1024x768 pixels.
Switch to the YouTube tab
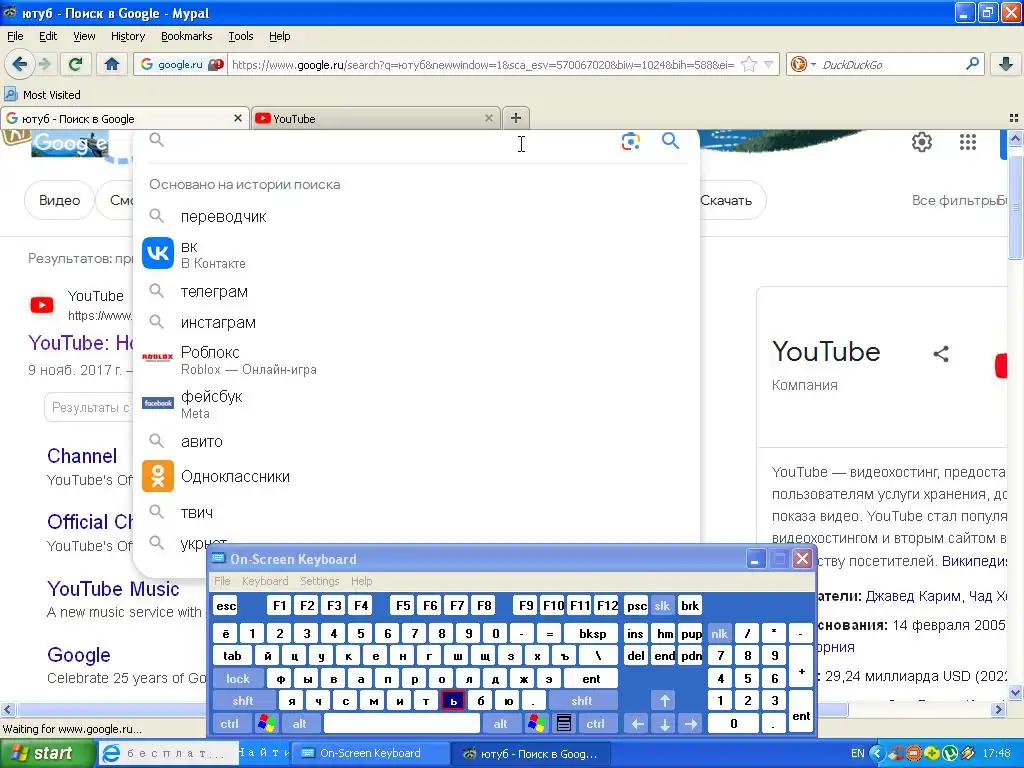pyautogui.click(x=376, y=118)
